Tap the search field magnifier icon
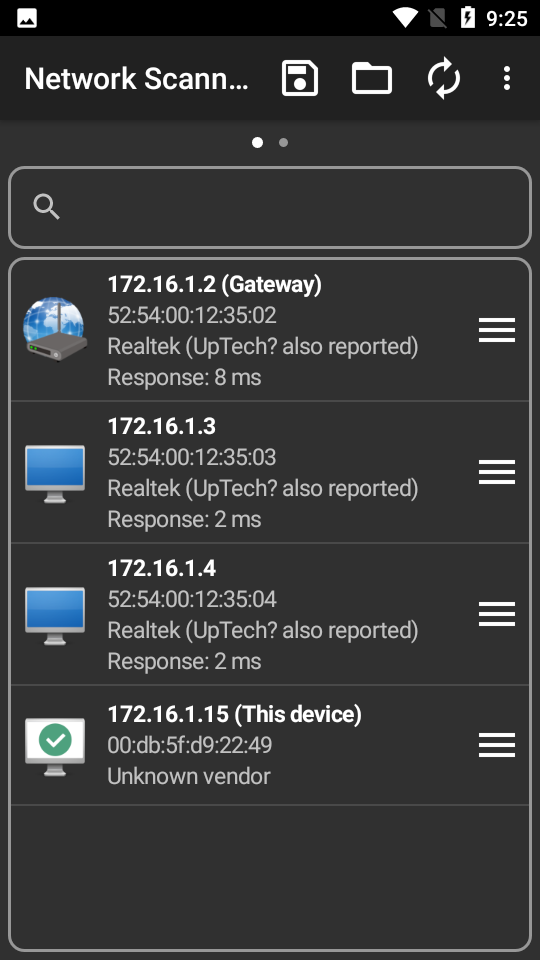Image resolution: width=540 pixels, height=960 pixels. pos(47,207)
